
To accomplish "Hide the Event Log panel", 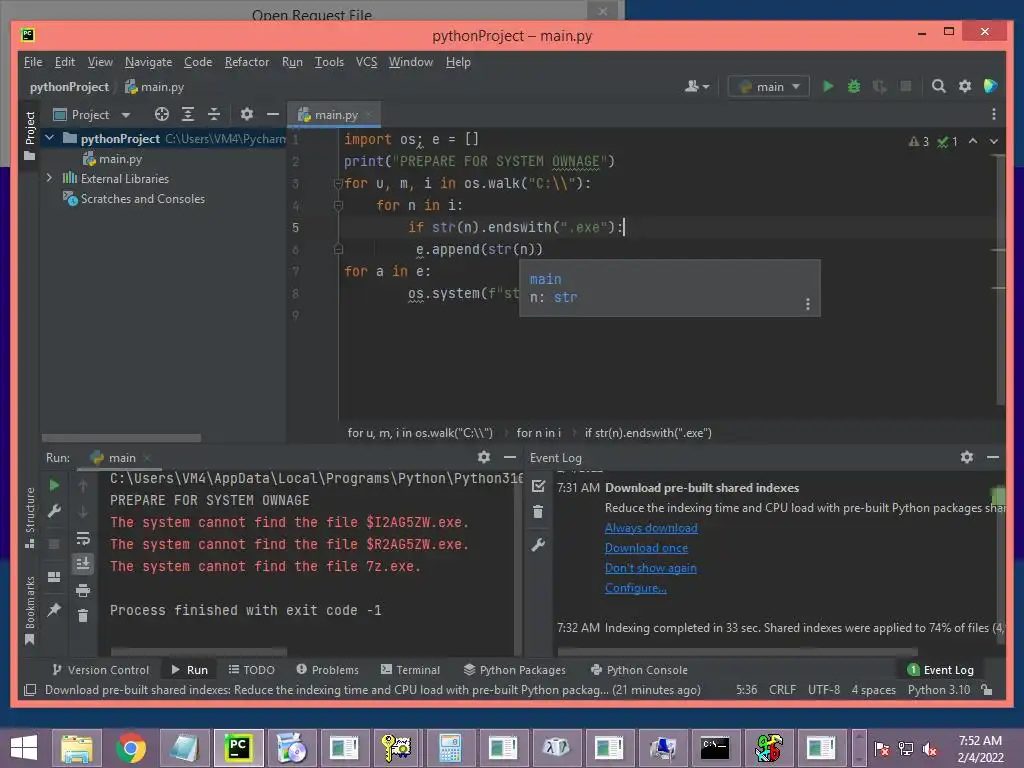I will [x=993, y=457].
